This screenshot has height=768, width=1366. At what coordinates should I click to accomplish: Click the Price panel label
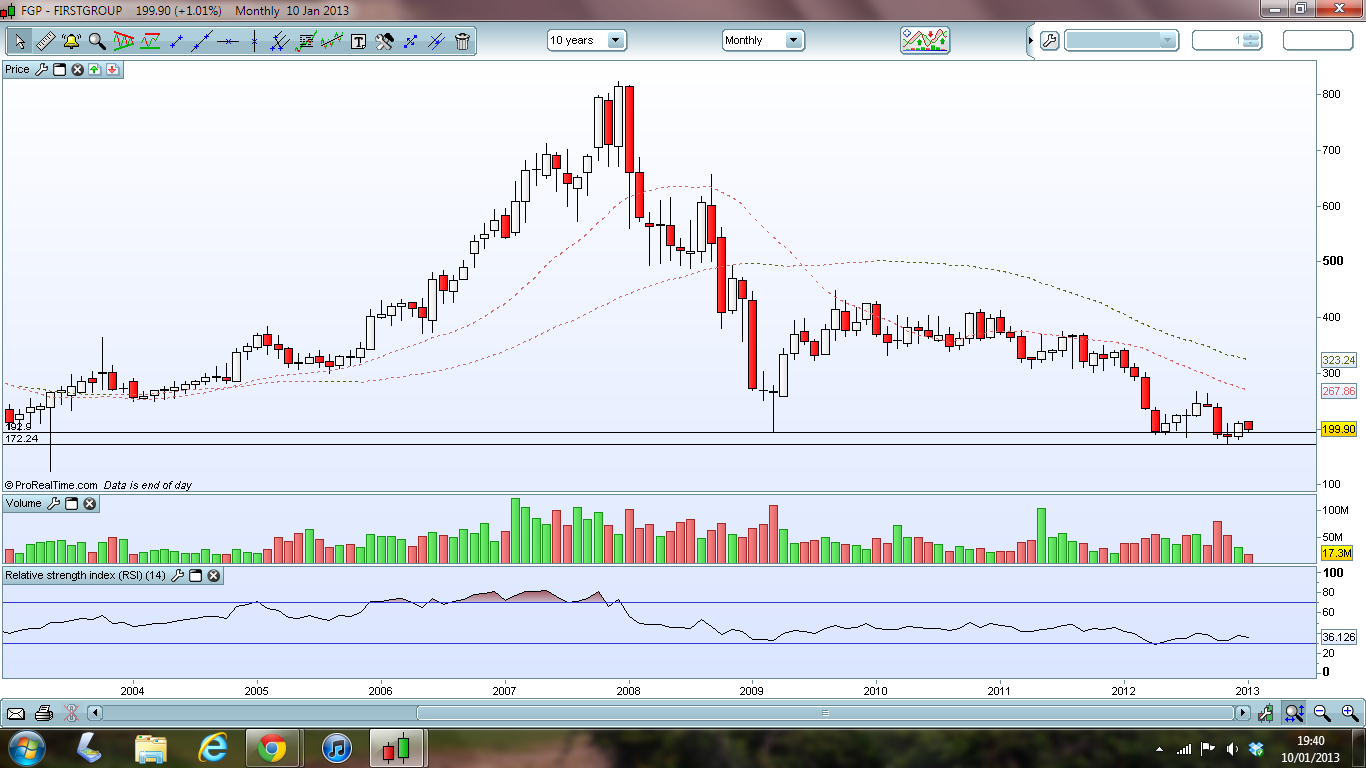17,70
